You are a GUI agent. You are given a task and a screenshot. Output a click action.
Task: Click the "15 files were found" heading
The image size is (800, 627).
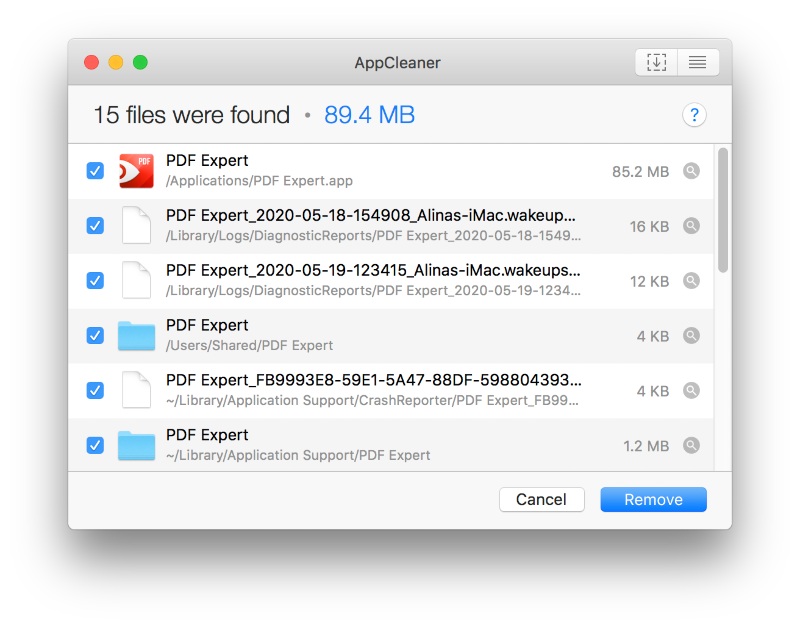point(192,115)
